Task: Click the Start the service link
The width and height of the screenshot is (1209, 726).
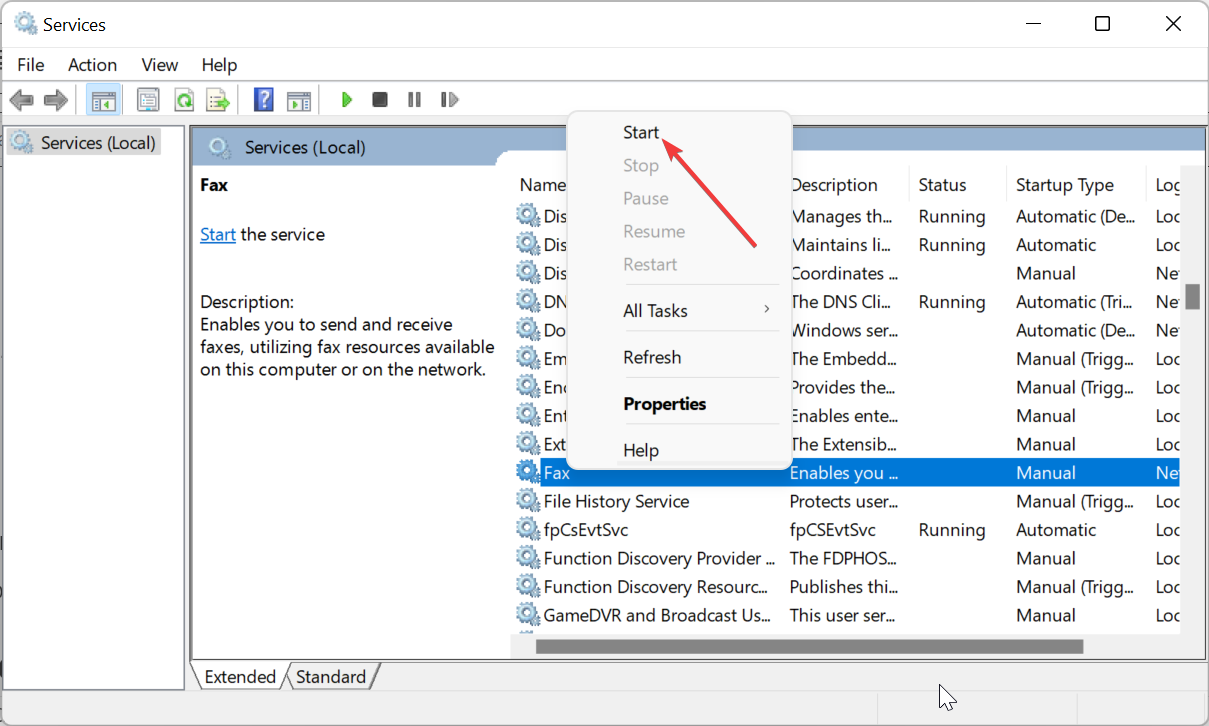Action: [218, 235]
